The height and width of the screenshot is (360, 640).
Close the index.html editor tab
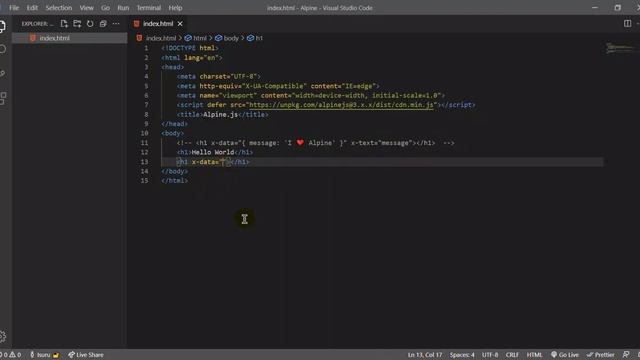[180, 24]
